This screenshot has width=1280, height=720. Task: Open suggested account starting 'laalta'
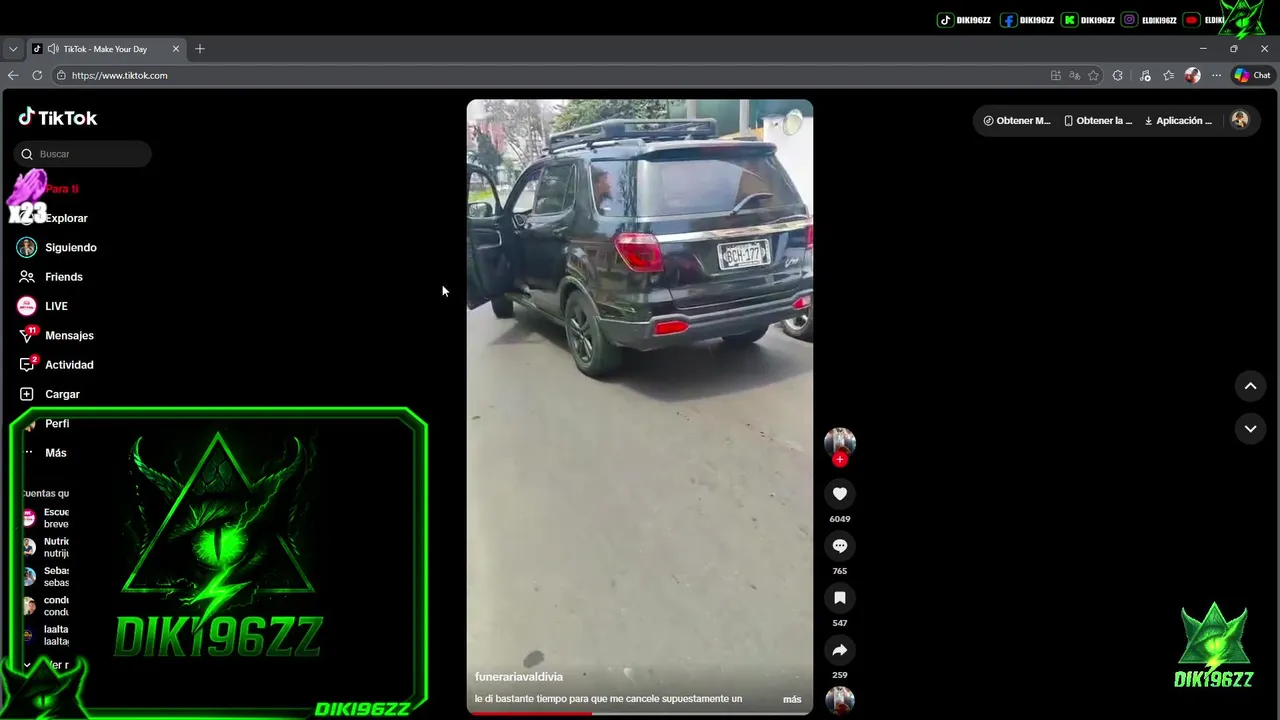45,635
